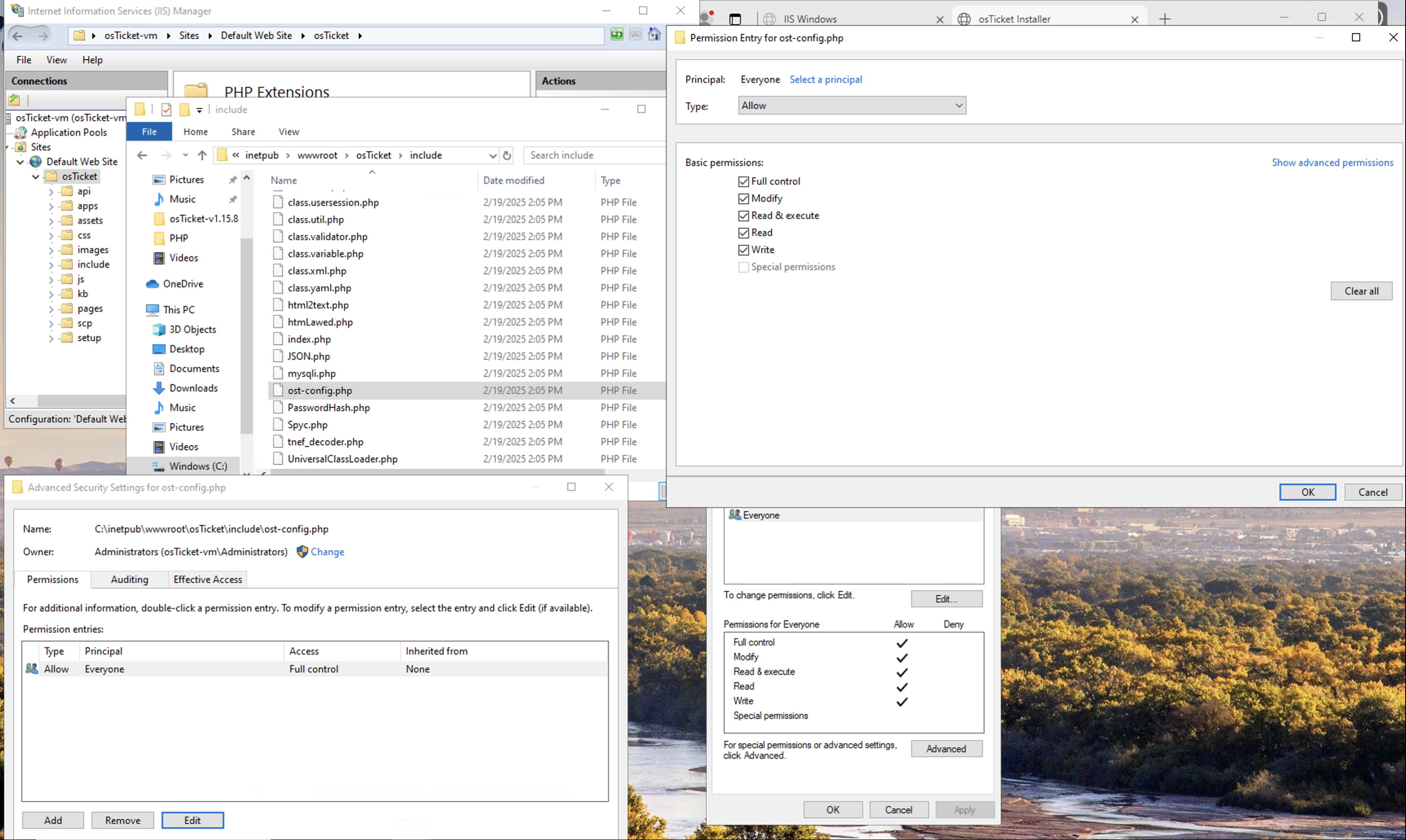Collapse the osTicket tree node
1406x840 pixels.
coord(35,177)
